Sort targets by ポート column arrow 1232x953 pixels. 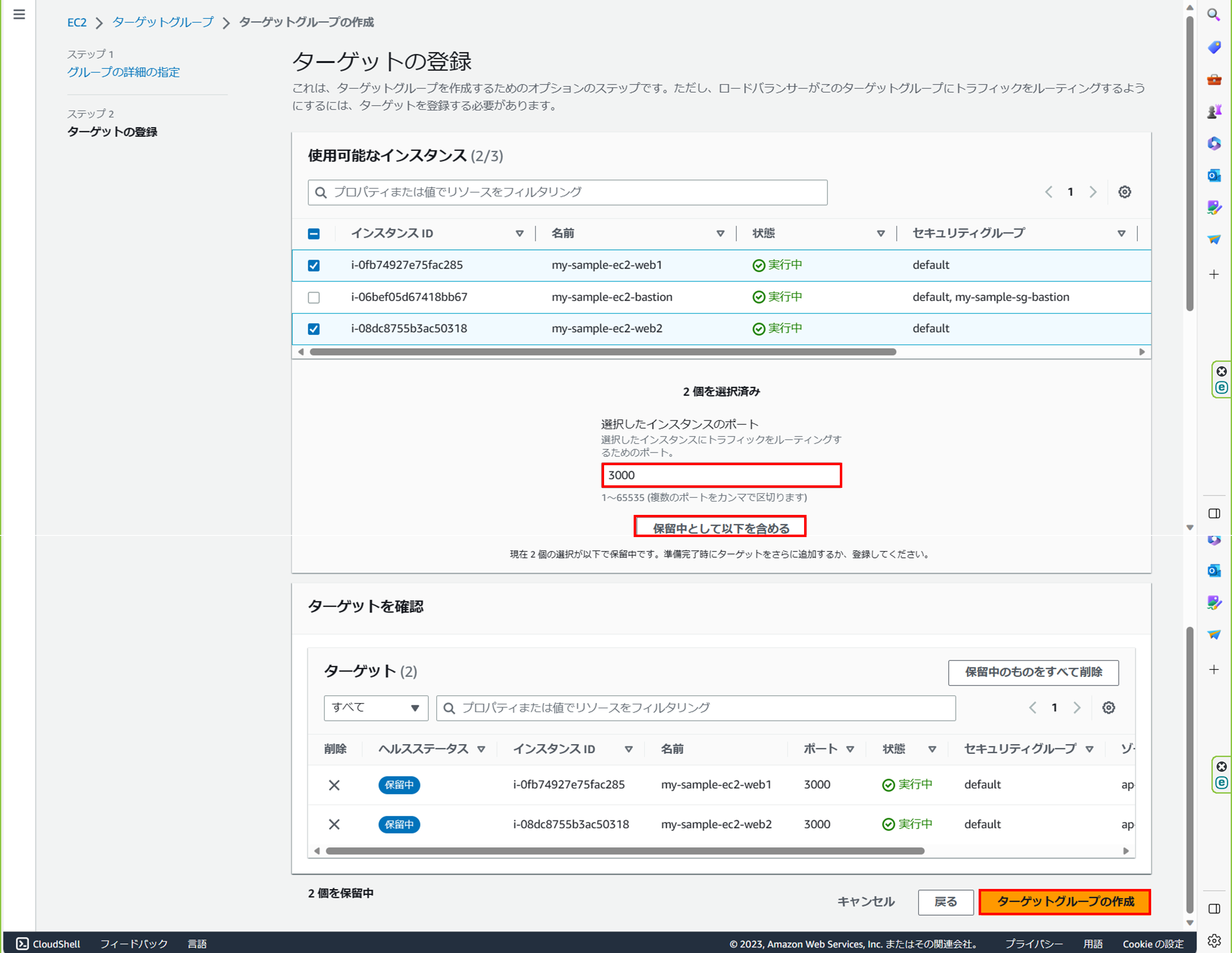[850, 749]
